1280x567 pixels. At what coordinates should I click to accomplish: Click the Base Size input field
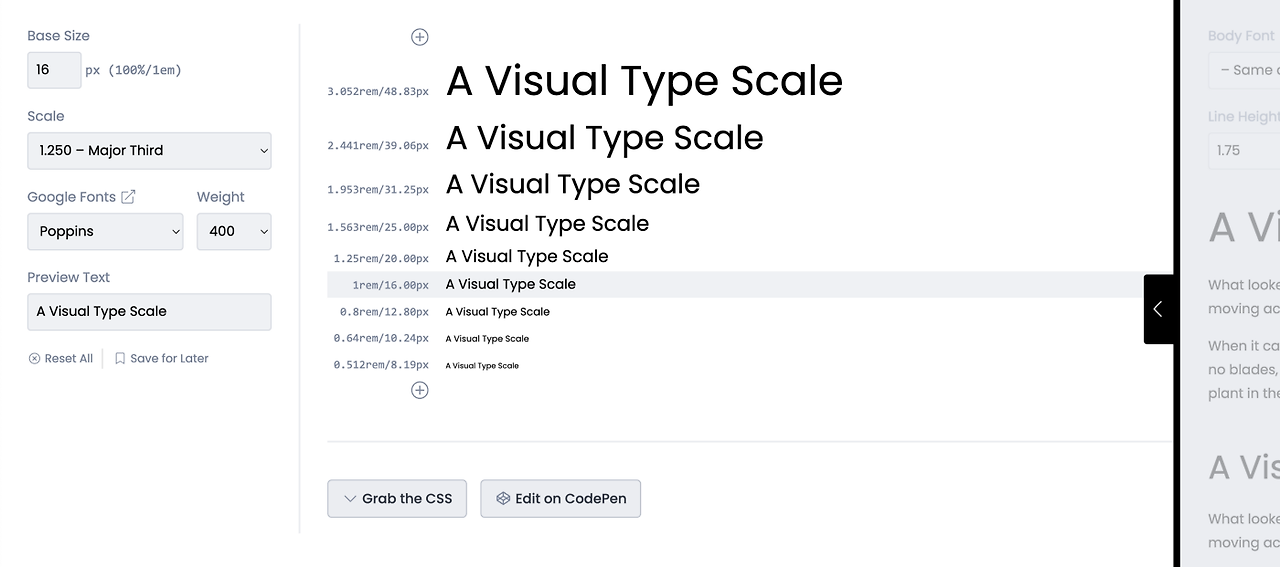pos(54,70)
